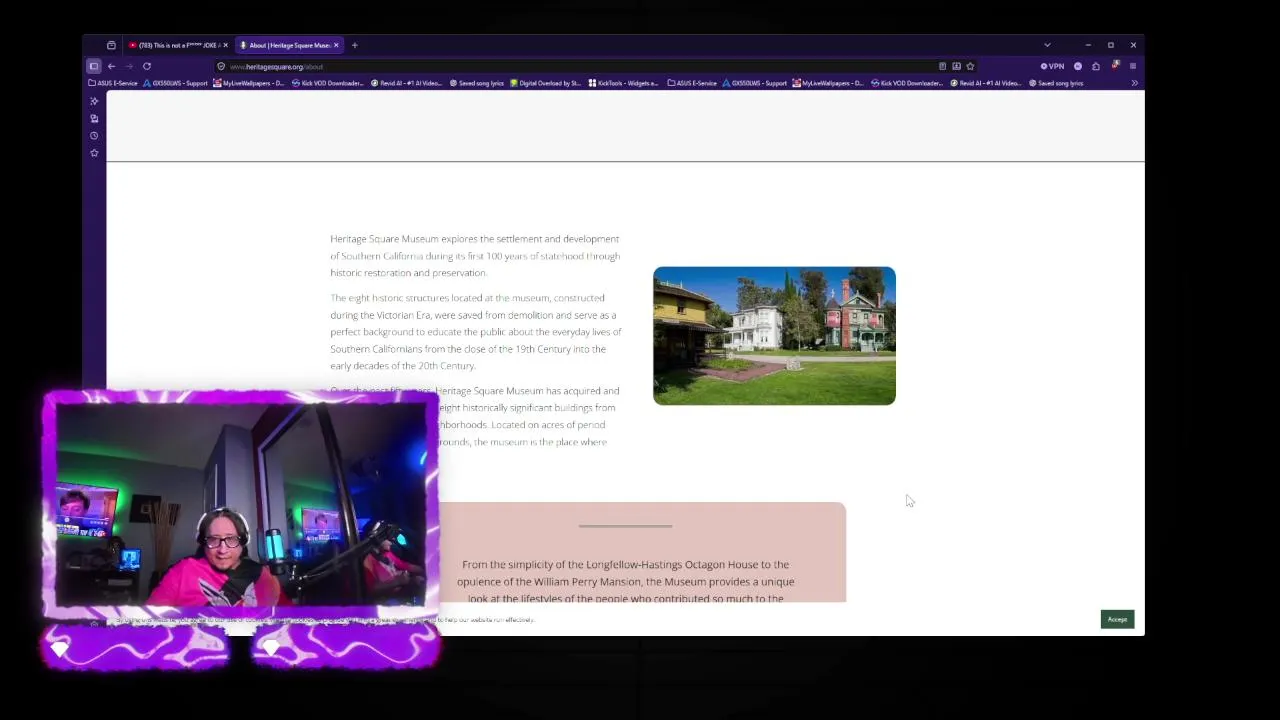Accept cookies with the green Accept button
Viewport: 1280px width, 720px height.
point(1117,619)
